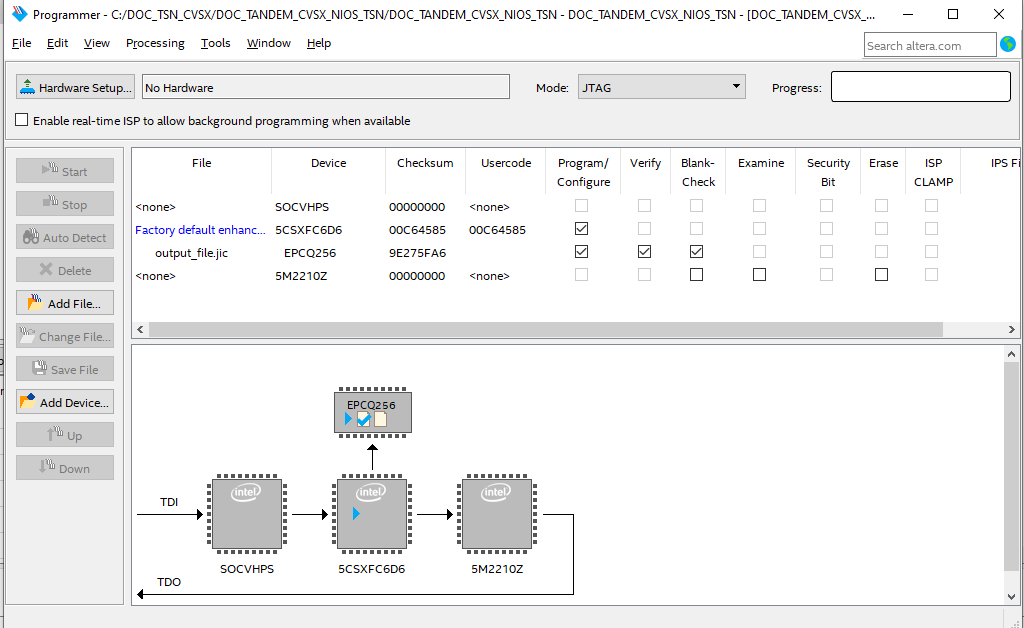This screenshot has width=1024, height=628.
Task: Click the EPCQ256 device cell in table
Action: (x=309, y=253)
